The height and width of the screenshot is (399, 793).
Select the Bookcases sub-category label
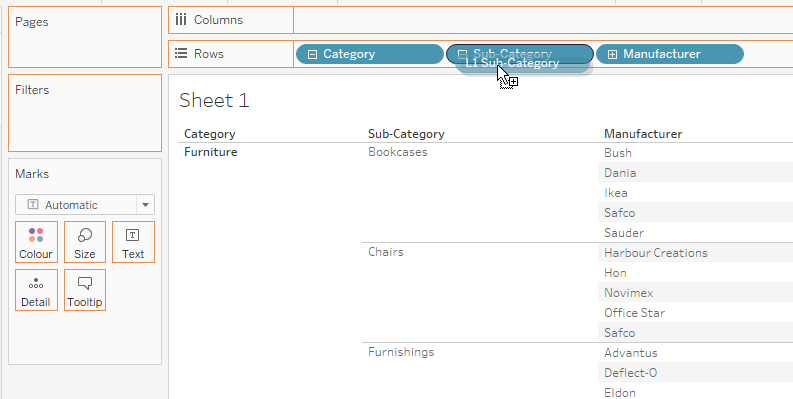click(398, 152)
